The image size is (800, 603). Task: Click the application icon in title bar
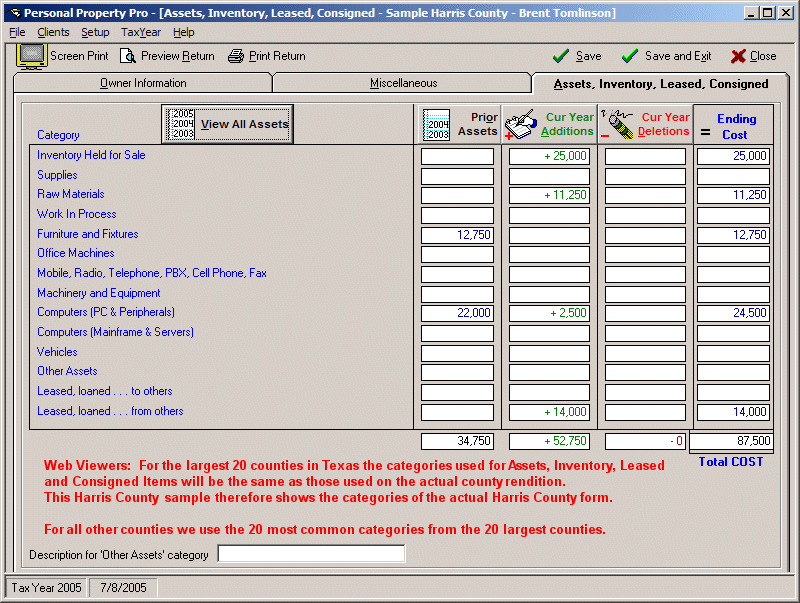tap(16, 13)
